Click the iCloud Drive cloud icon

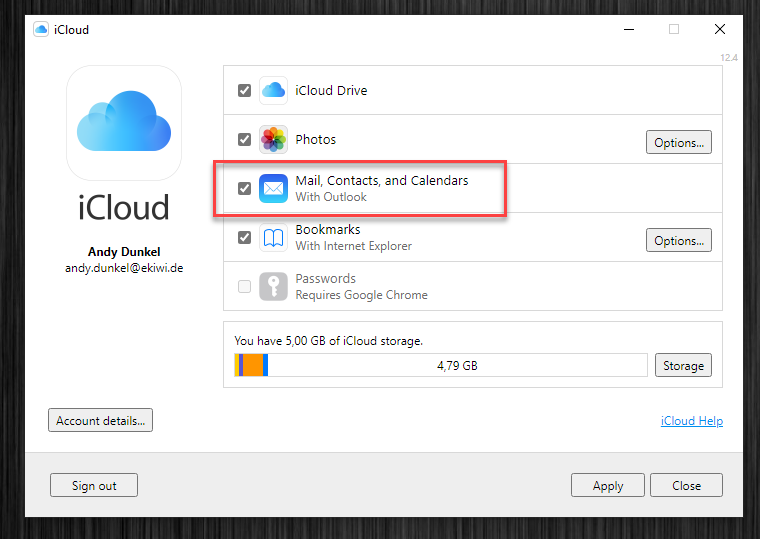pyautogui.click(x=273, y=91)
